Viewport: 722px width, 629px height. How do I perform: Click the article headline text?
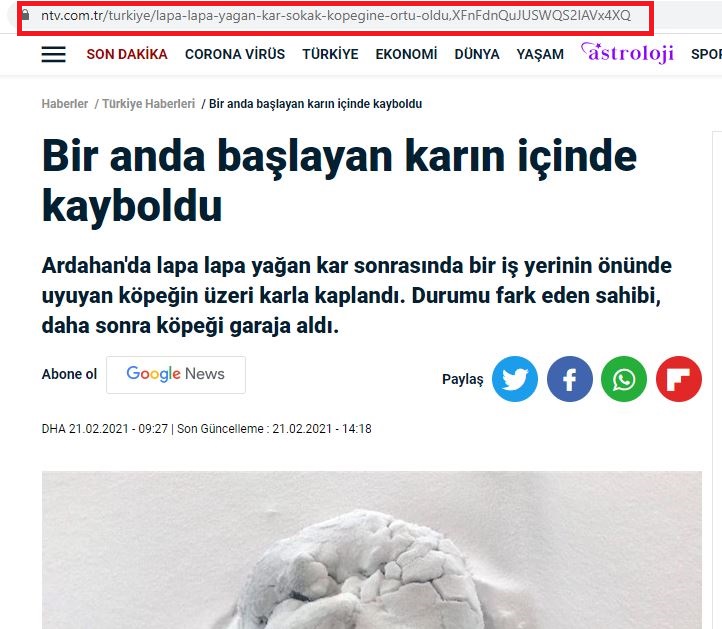click(339, 181)
